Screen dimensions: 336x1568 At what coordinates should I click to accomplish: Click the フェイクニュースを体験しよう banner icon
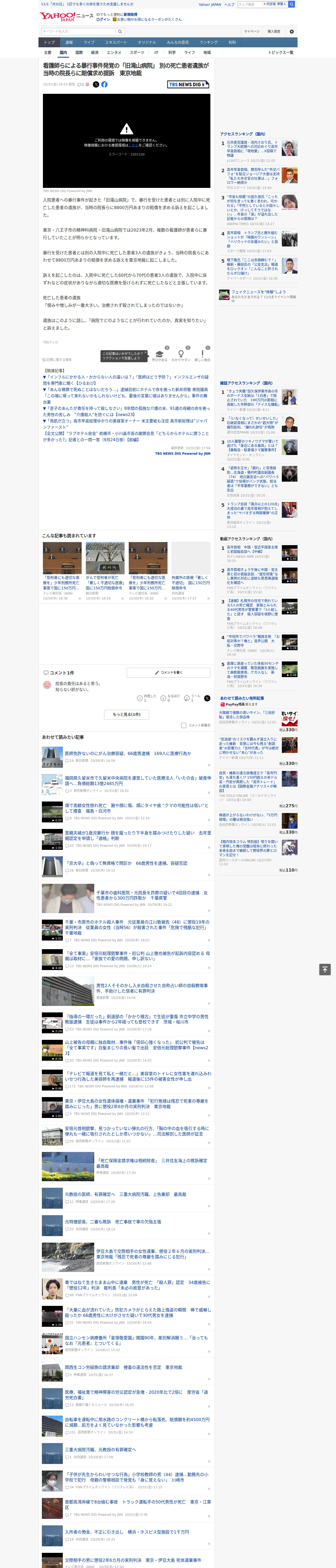[225, 295]
